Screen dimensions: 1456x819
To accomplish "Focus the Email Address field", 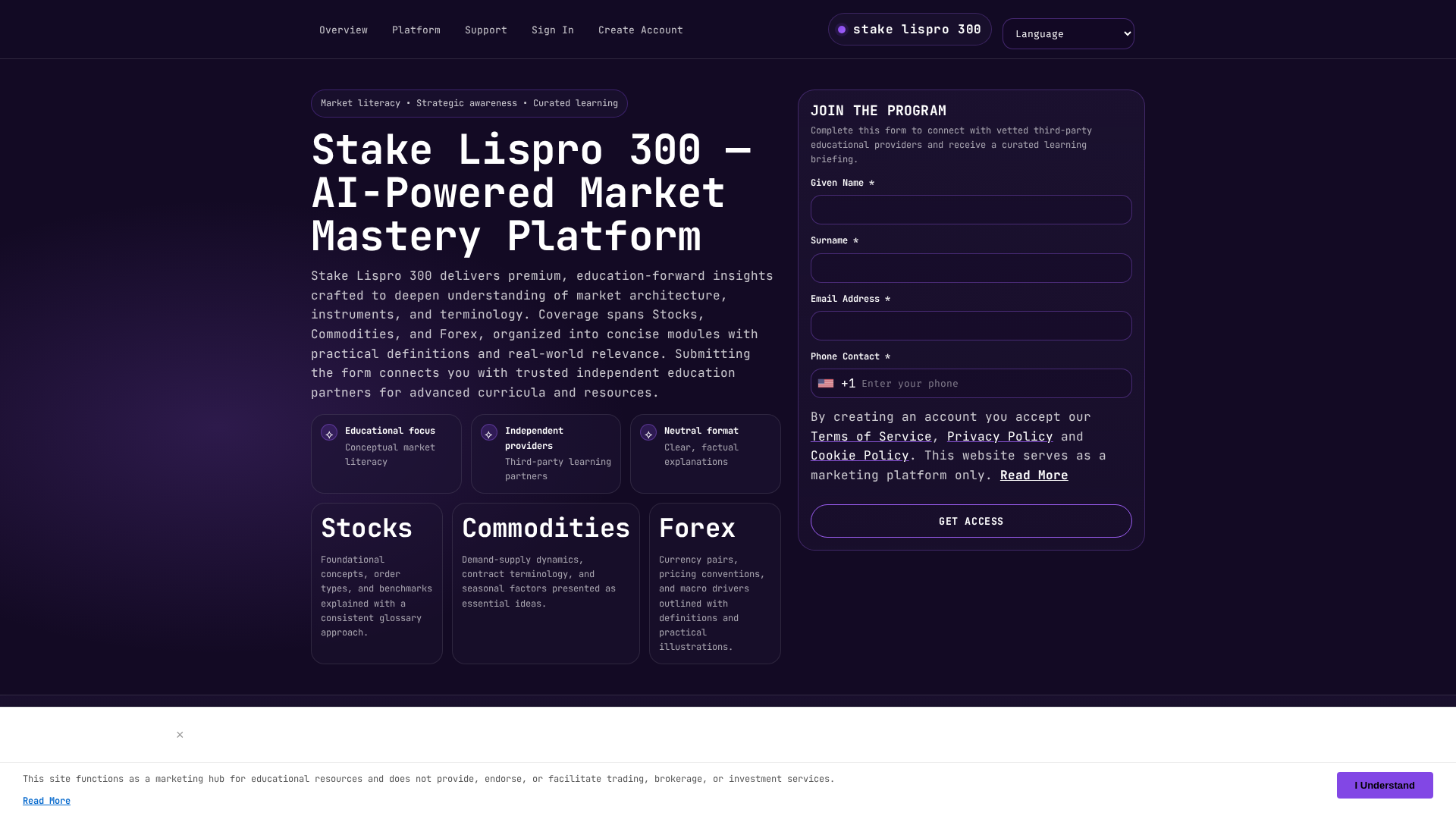I will pyautogui.click(x=971, y=326).
